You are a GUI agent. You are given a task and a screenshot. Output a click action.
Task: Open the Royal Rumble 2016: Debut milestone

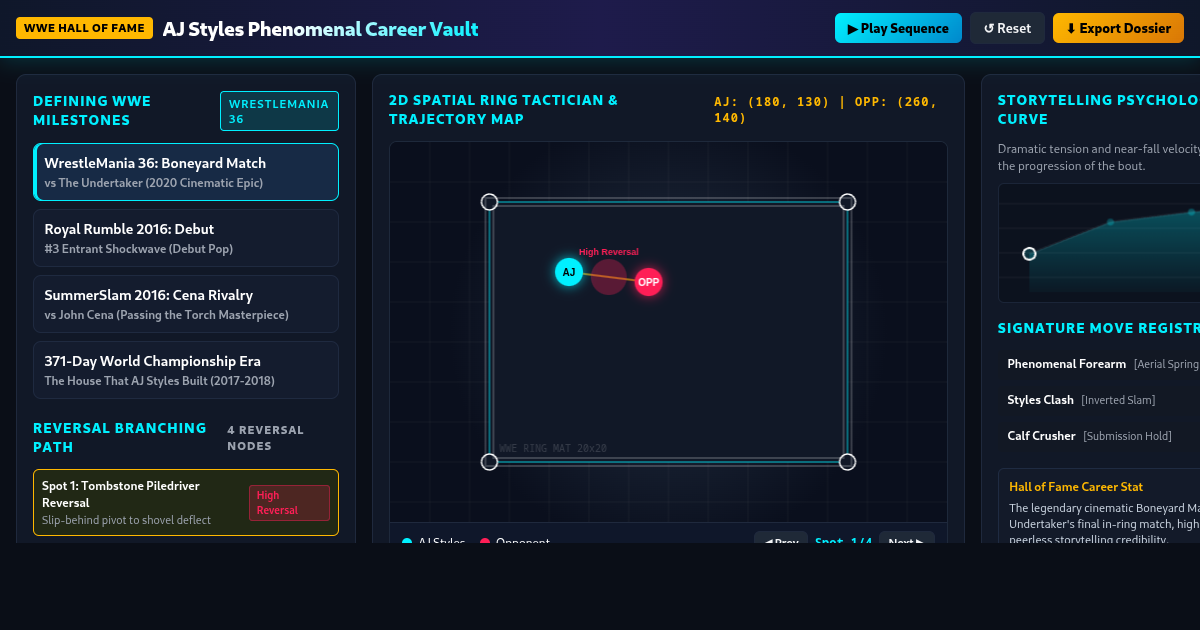click(x=186, y=238)
